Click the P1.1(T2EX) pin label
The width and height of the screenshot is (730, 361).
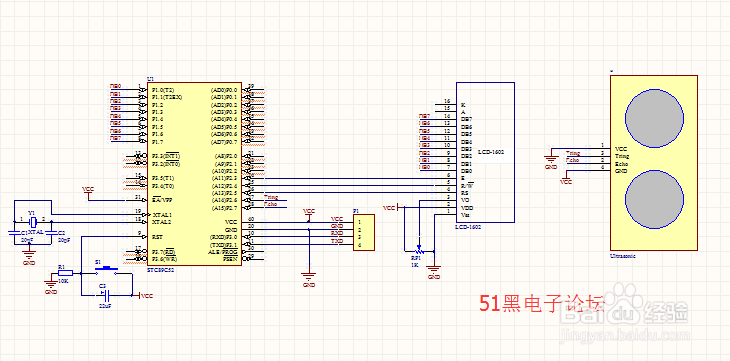click(x=167, y=97)
